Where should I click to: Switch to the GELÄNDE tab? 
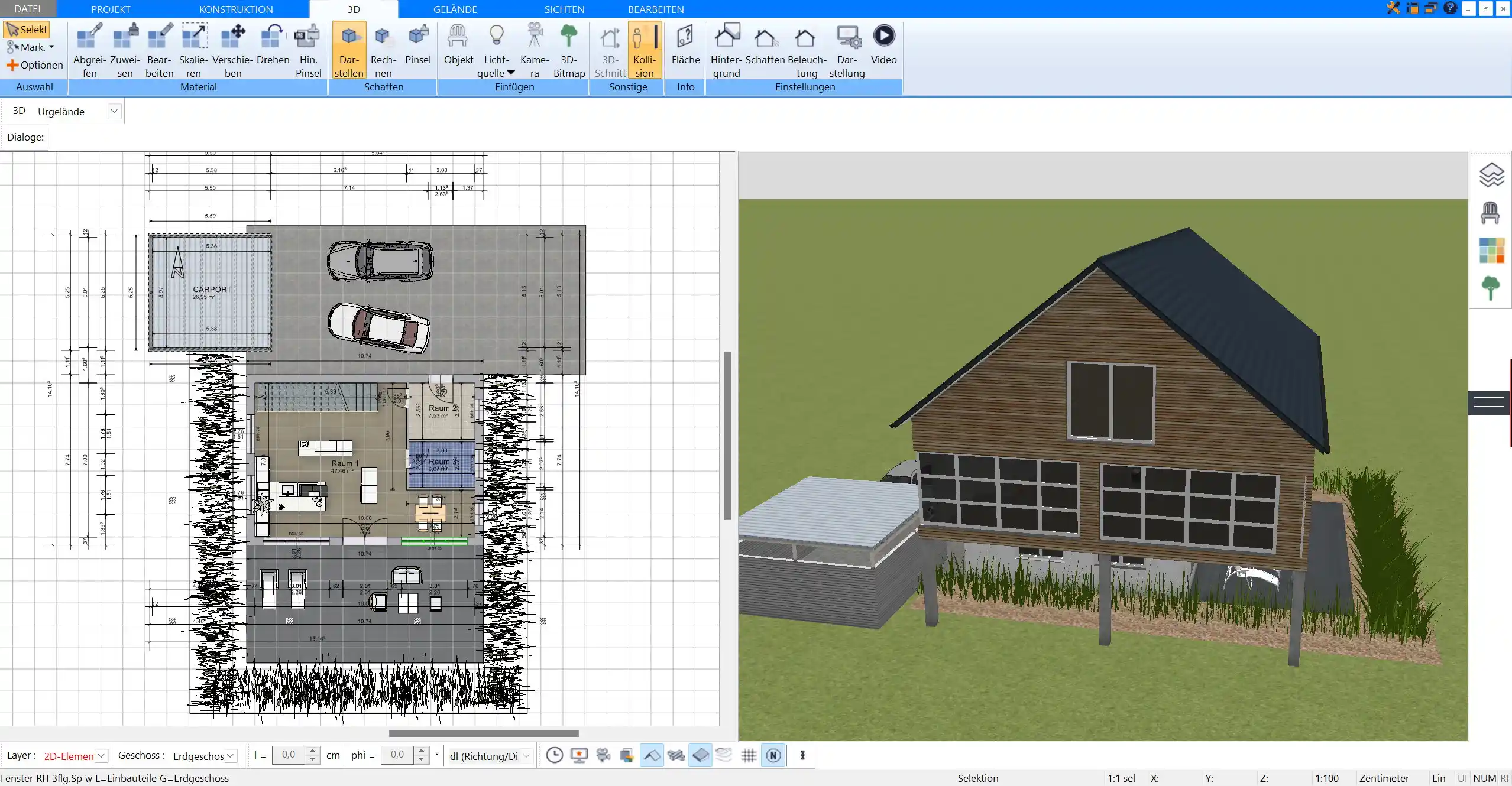click(455, 9)
